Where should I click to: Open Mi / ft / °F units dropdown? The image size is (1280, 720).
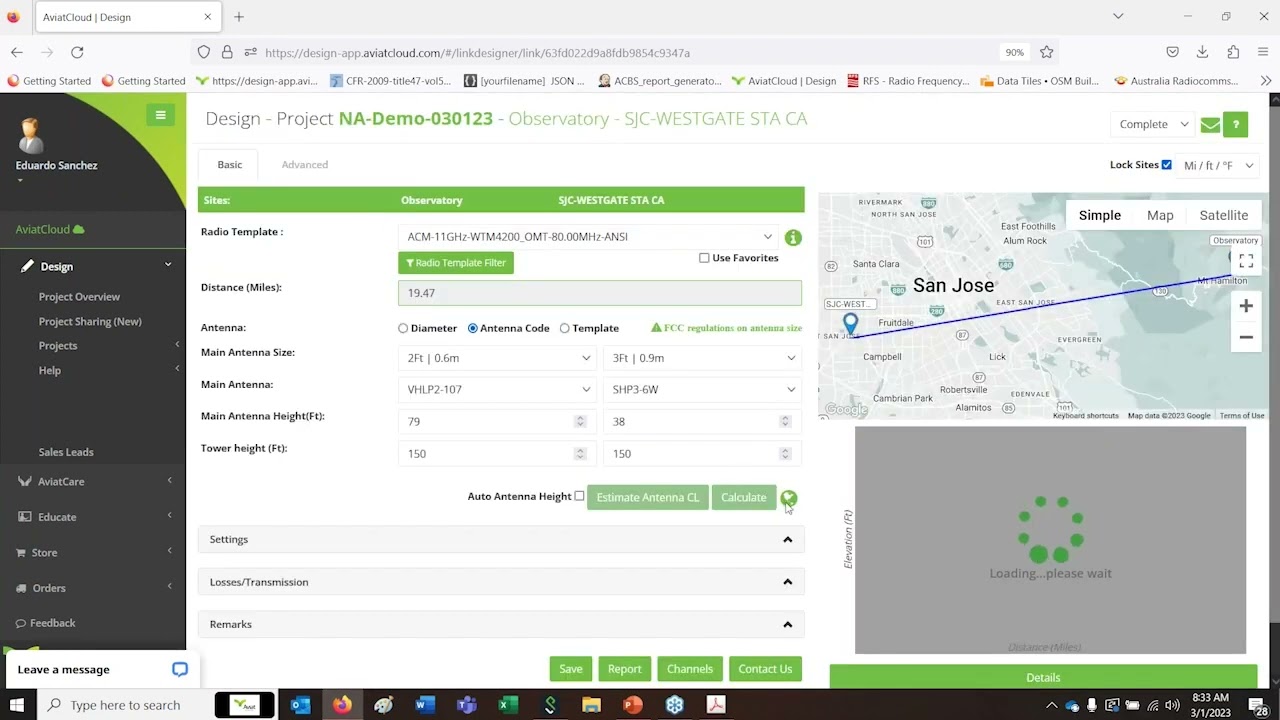tap(1218, 165)
